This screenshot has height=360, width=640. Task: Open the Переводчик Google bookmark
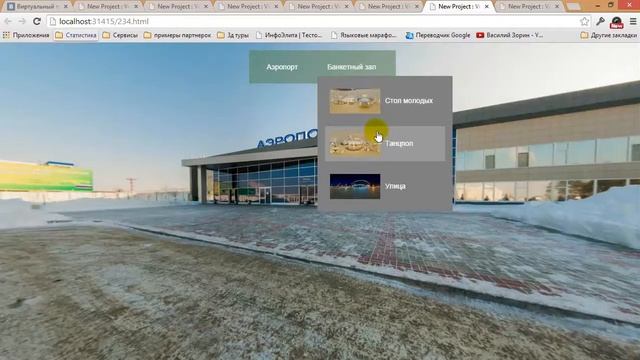pyautogui.click(x=438, y=35)
